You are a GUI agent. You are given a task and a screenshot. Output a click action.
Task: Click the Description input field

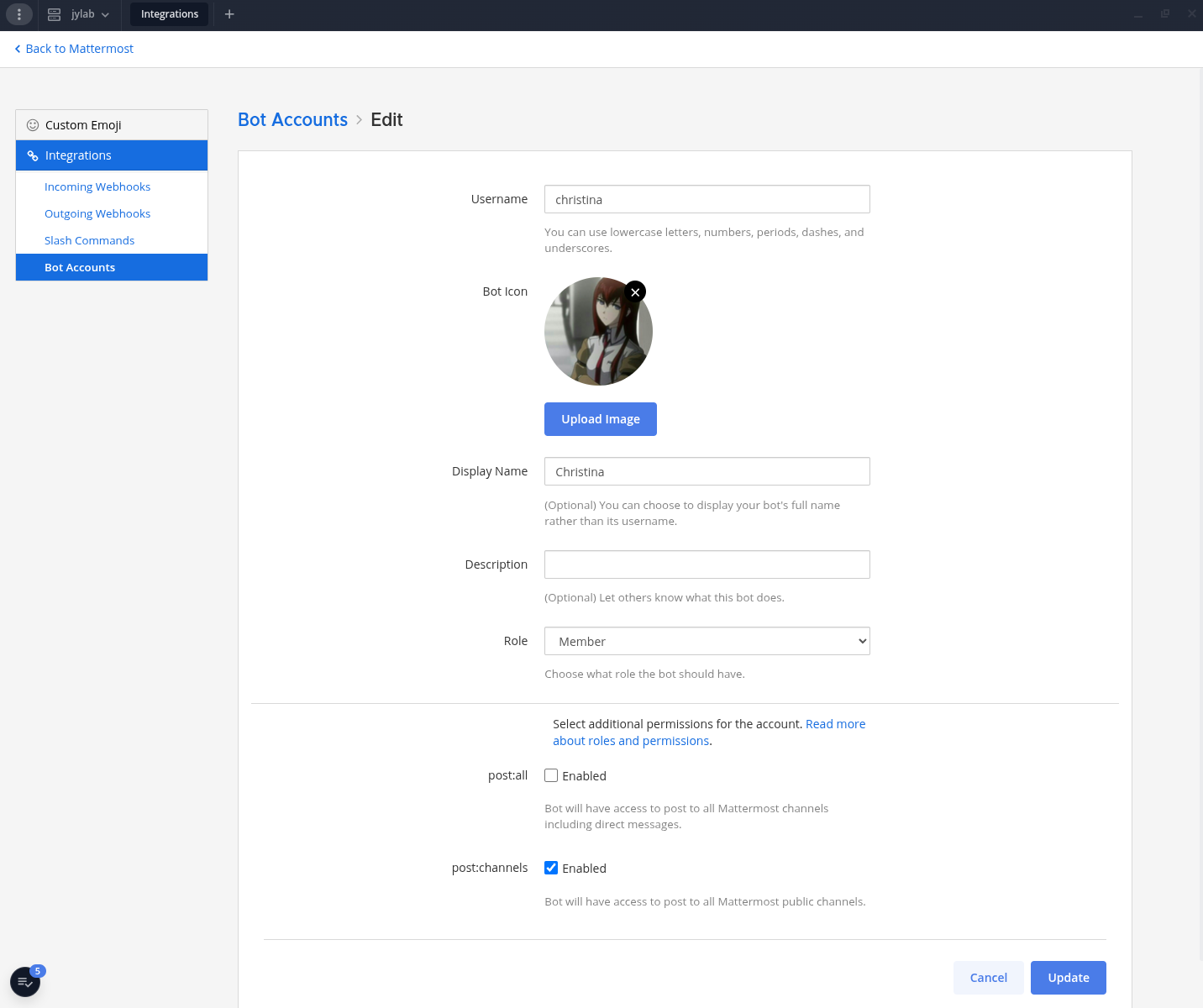pos(707,564)
